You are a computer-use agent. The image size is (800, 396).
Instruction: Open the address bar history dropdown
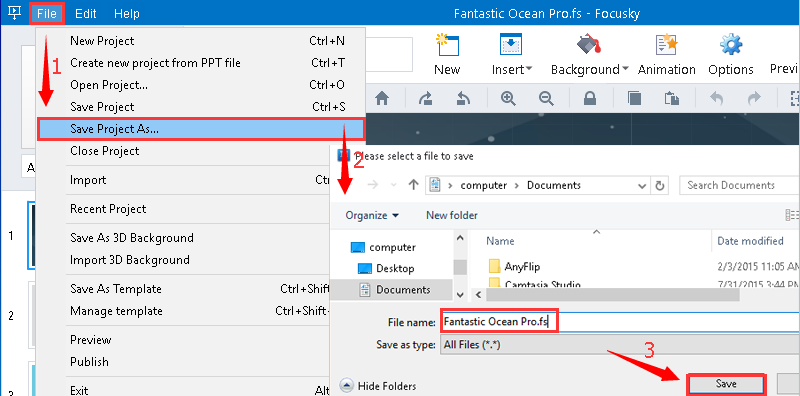(643, 185)
